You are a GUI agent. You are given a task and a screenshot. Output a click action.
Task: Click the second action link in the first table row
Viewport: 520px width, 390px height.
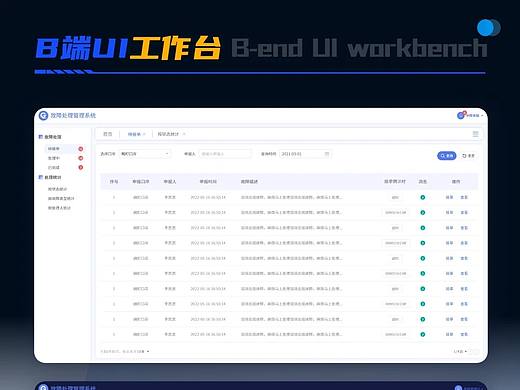coord(464,197)
